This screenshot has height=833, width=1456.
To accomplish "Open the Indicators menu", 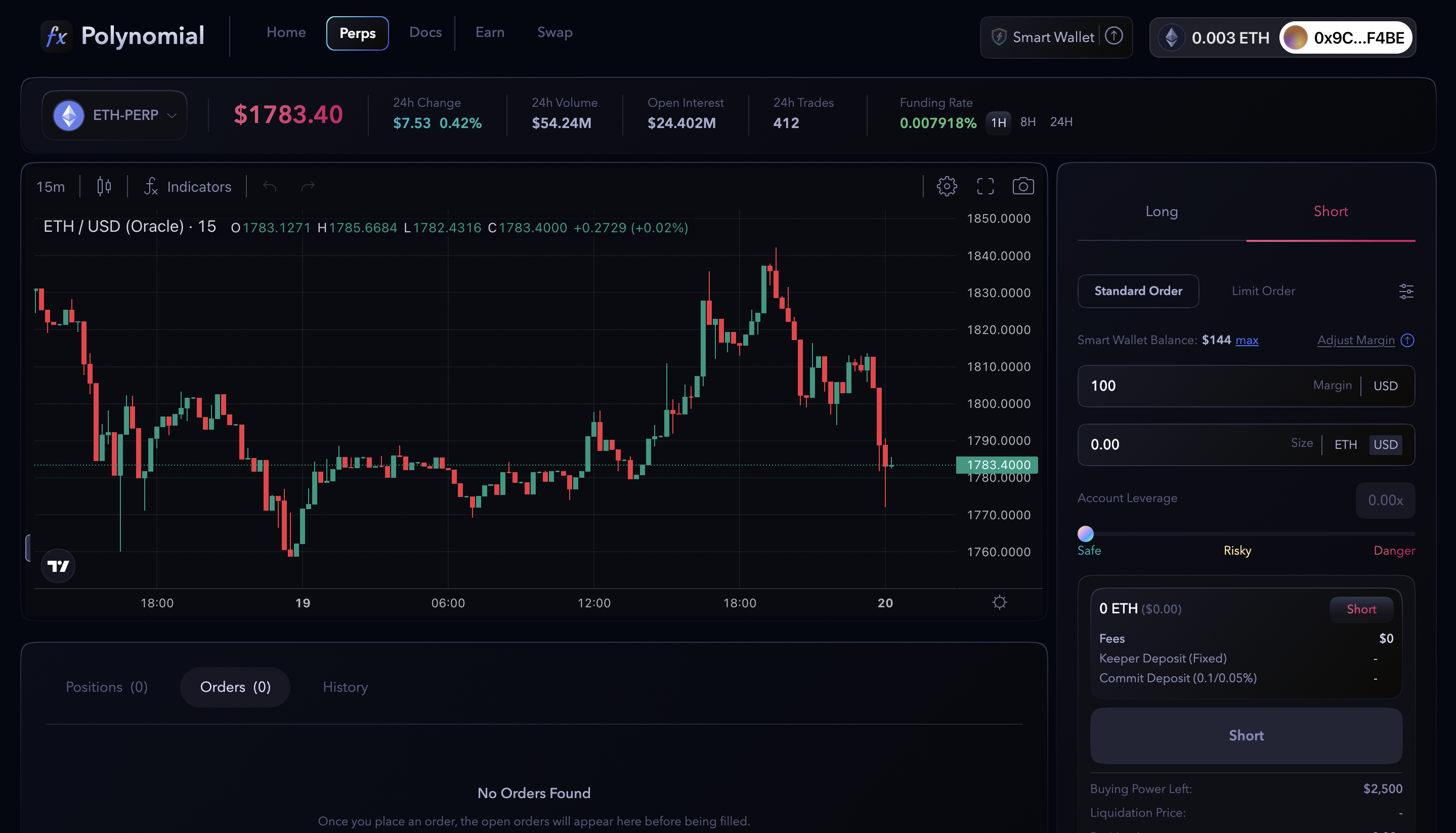I will pyautogui.click(x=188, y=187).
